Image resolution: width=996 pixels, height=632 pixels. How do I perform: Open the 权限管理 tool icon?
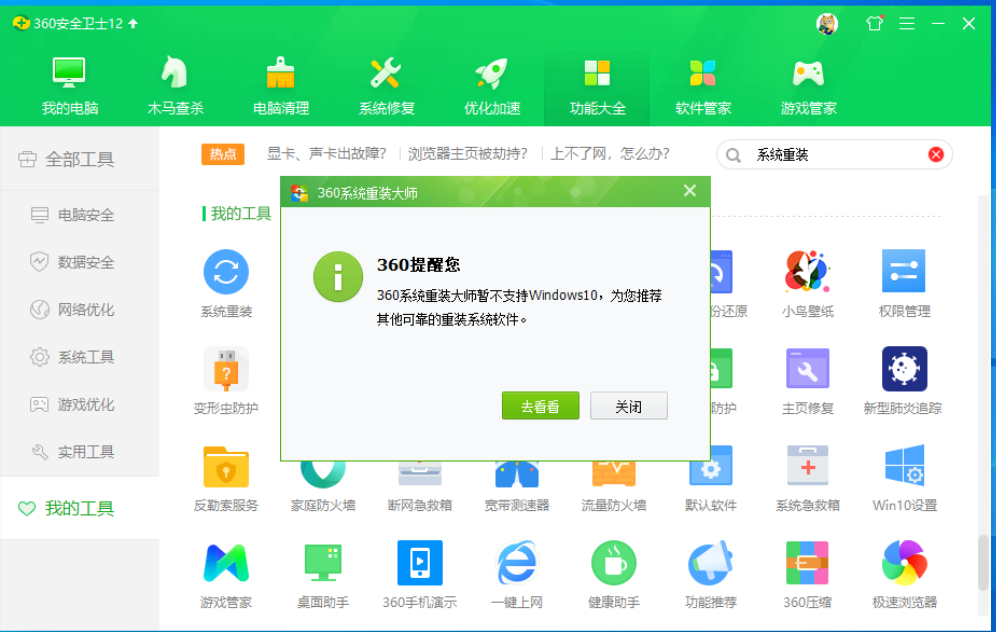pyautogui.click(x=904, y=272)
